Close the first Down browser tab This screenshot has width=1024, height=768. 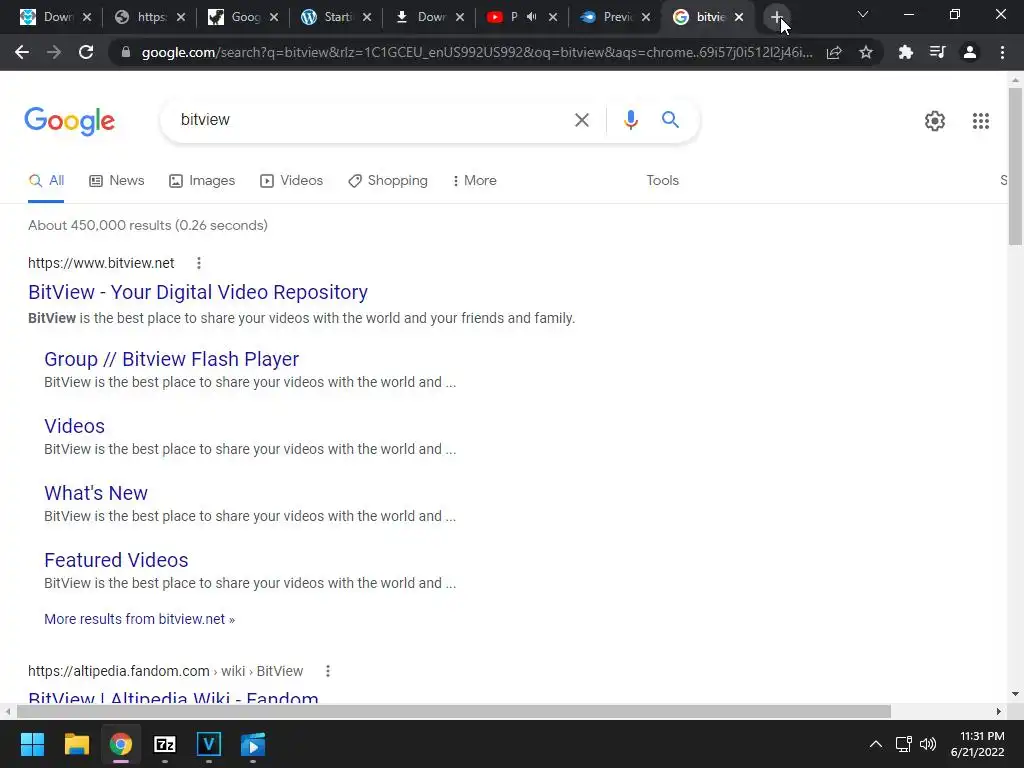pos(87,17)
